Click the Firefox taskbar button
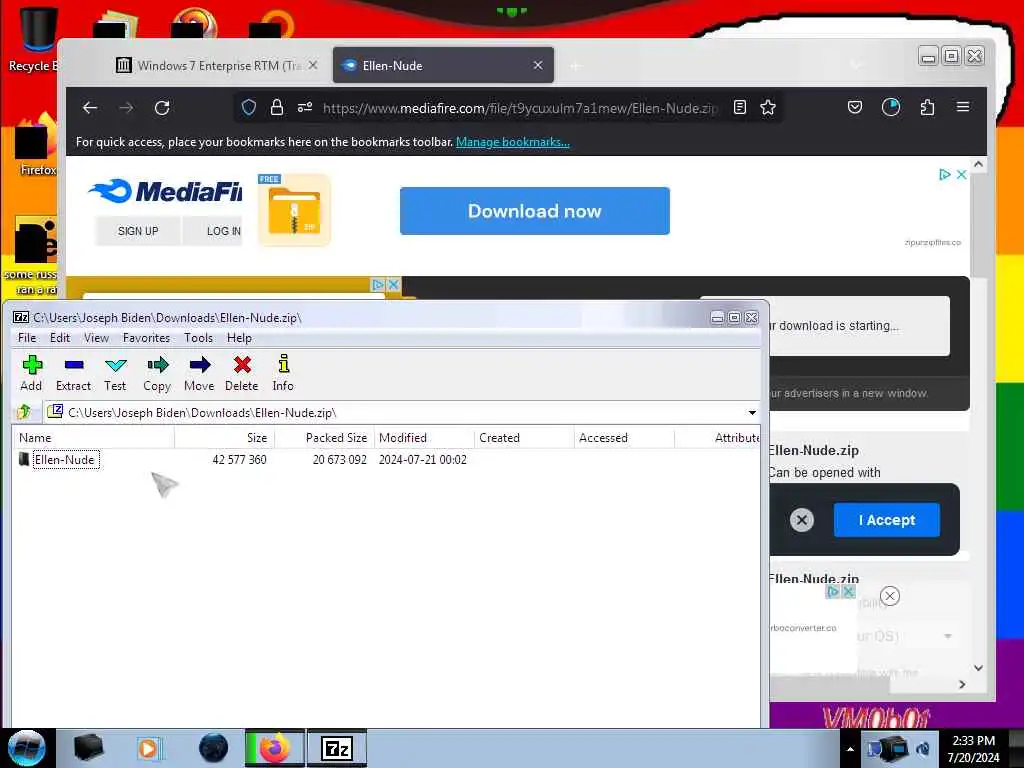Screen dimensions: 1024x768 (275, 748)
